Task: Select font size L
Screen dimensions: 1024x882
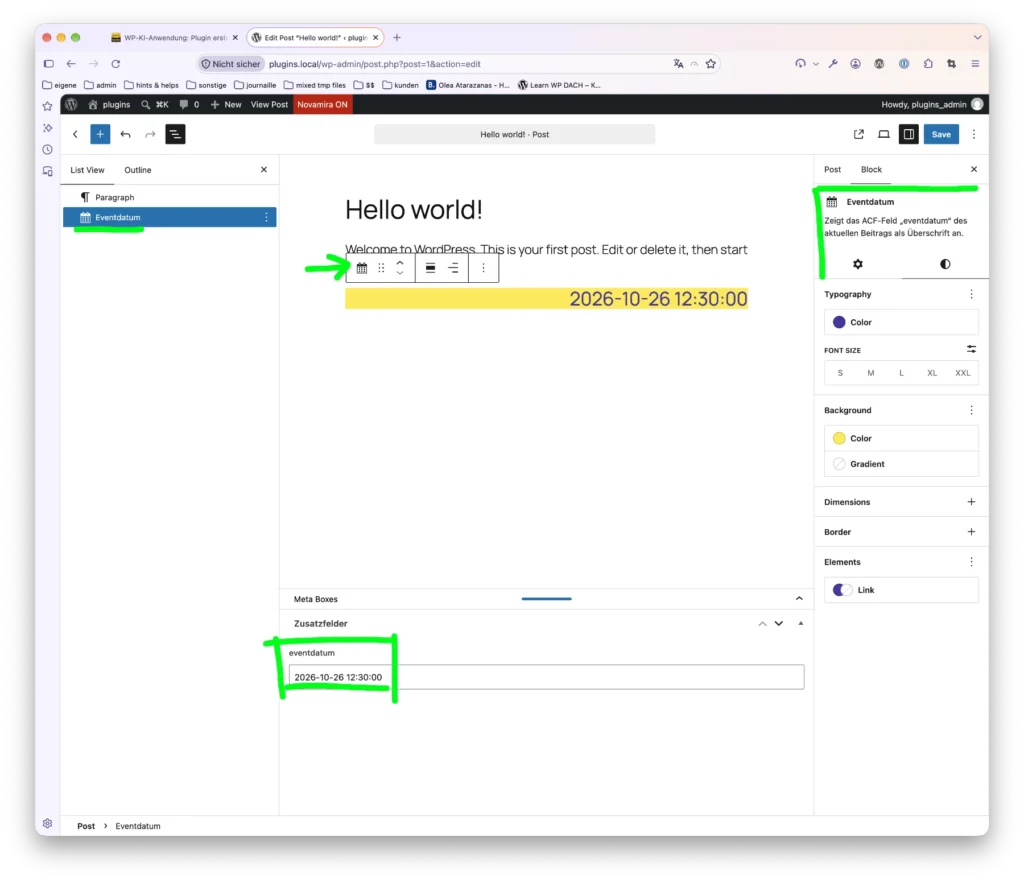Action: click(901, 373)
